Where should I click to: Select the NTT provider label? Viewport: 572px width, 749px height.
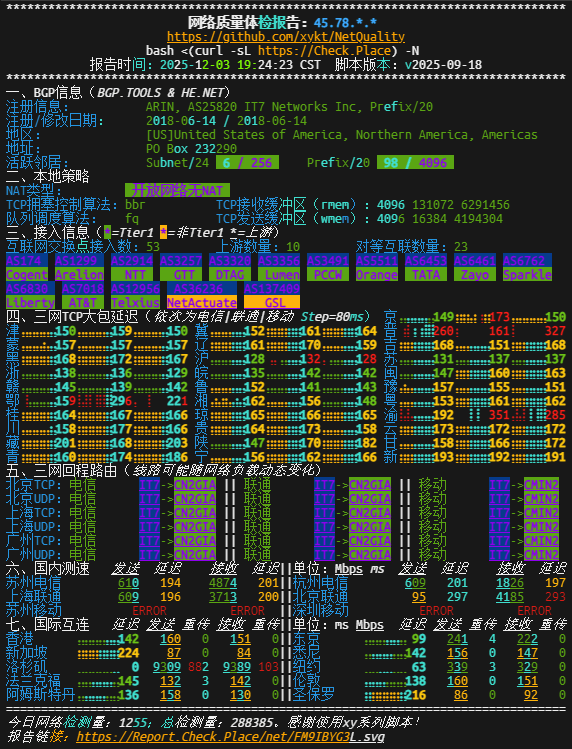pos(132,275)
